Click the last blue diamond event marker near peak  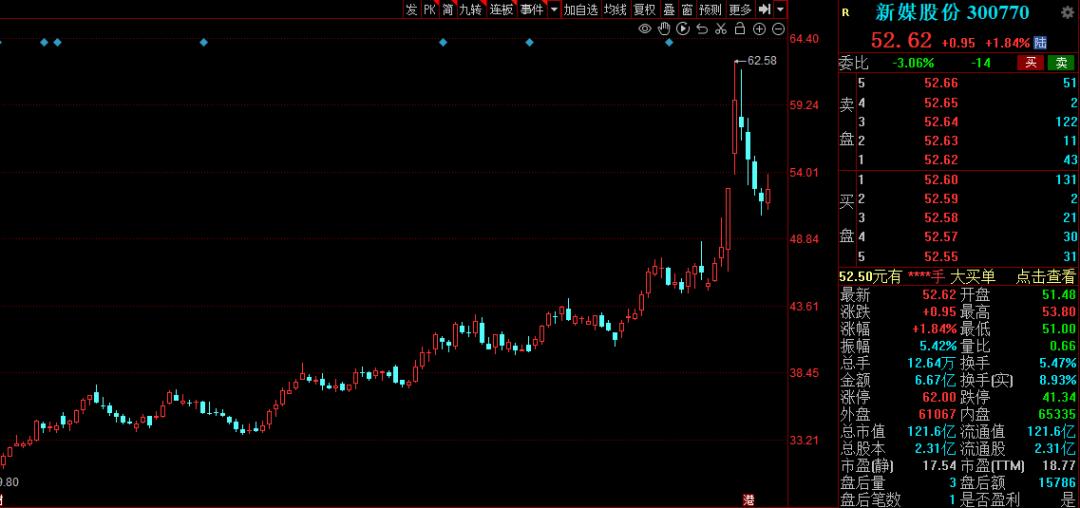point(669,43)
